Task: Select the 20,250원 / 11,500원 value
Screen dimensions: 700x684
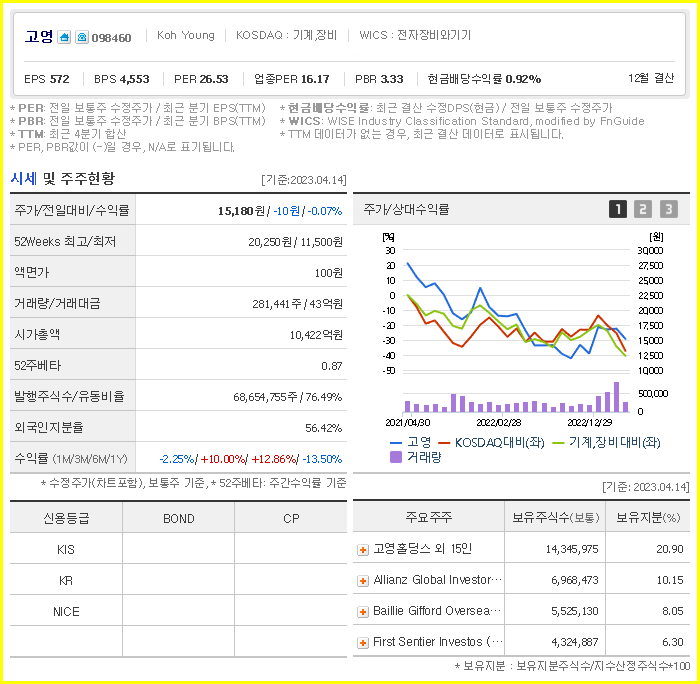Action: click(x=296, y=242)
